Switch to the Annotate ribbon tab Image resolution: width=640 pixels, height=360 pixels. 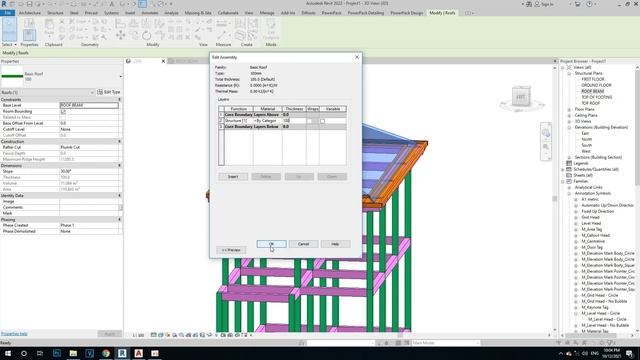click(149, 13)
